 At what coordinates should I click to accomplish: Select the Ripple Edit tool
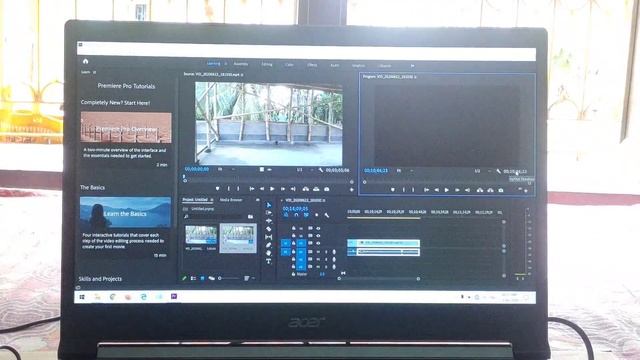pos(269,221)
